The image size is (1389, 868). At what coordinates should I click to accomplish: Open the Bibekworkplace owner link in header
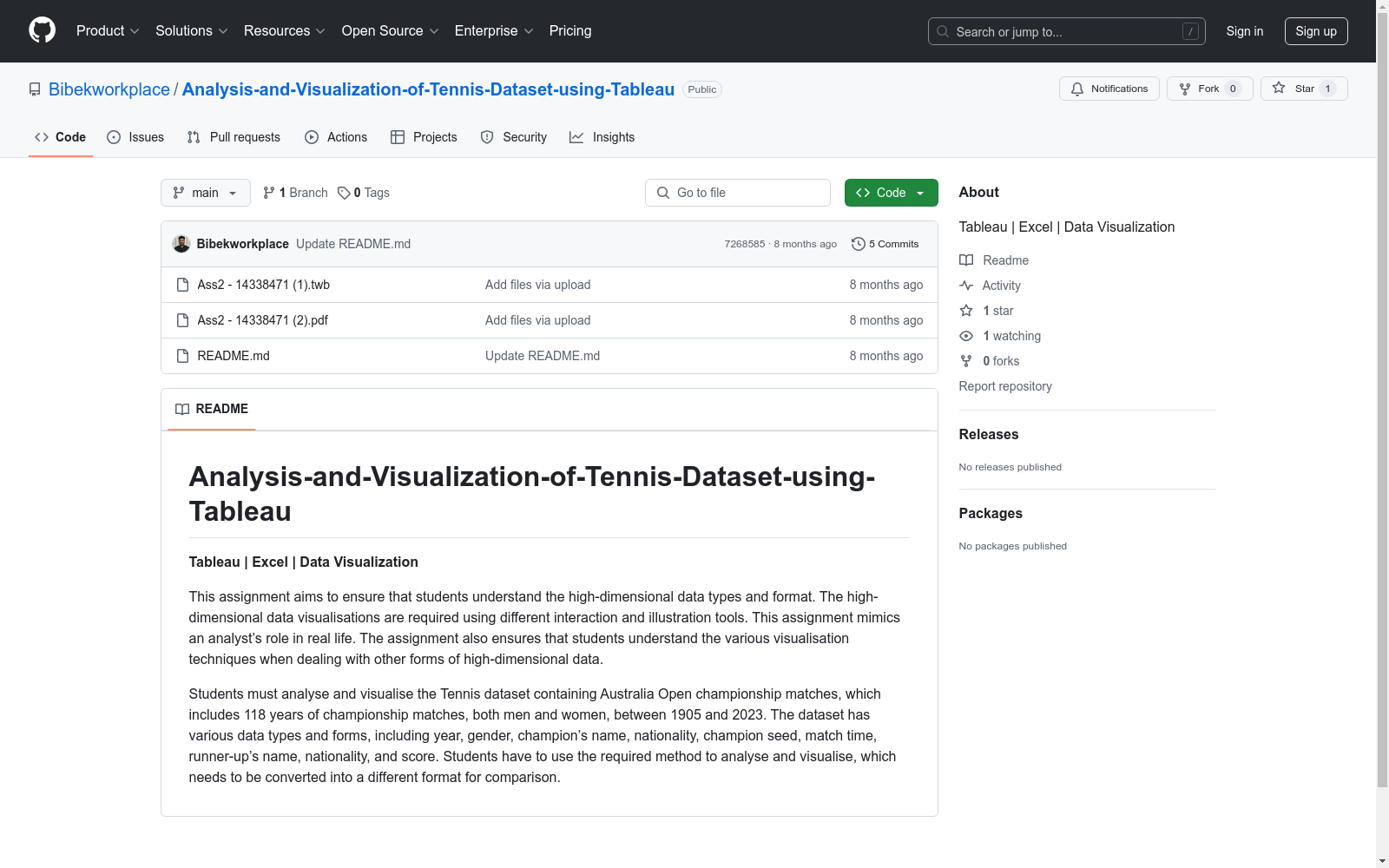pos(109,89)
